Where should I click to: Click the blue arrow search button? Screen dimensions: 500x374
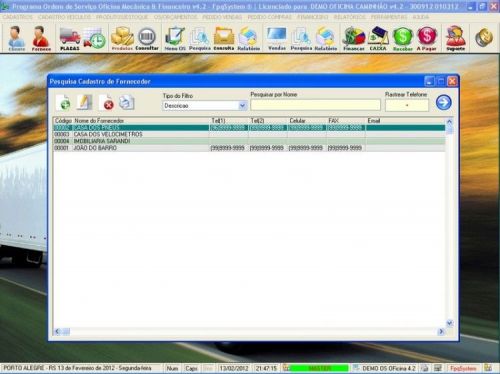pyautogui.click(x=444, y=102)
